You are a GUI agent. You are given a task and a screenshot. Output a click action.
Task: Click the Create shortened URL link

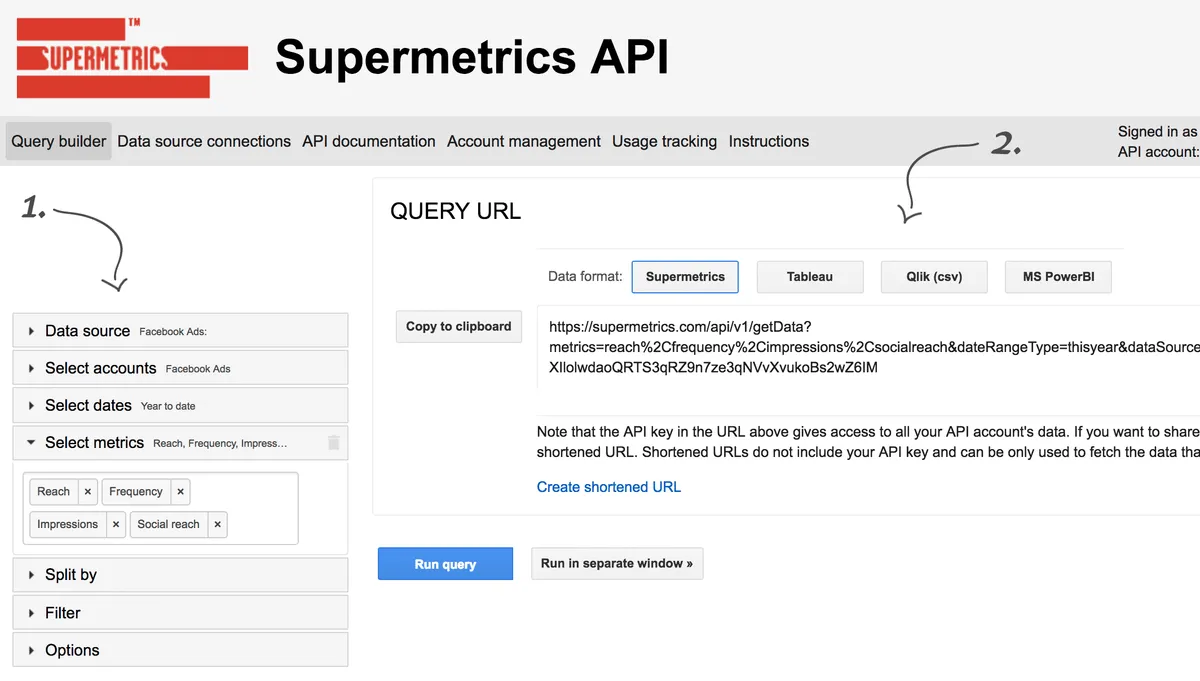(609, 487)
